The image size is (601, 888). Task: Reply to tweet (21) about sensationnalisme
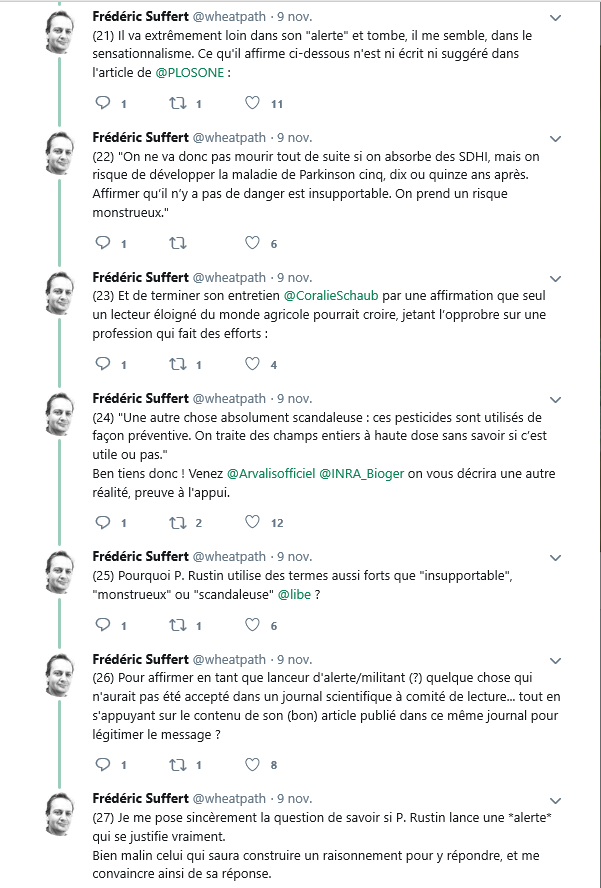[x=101, y=103]
